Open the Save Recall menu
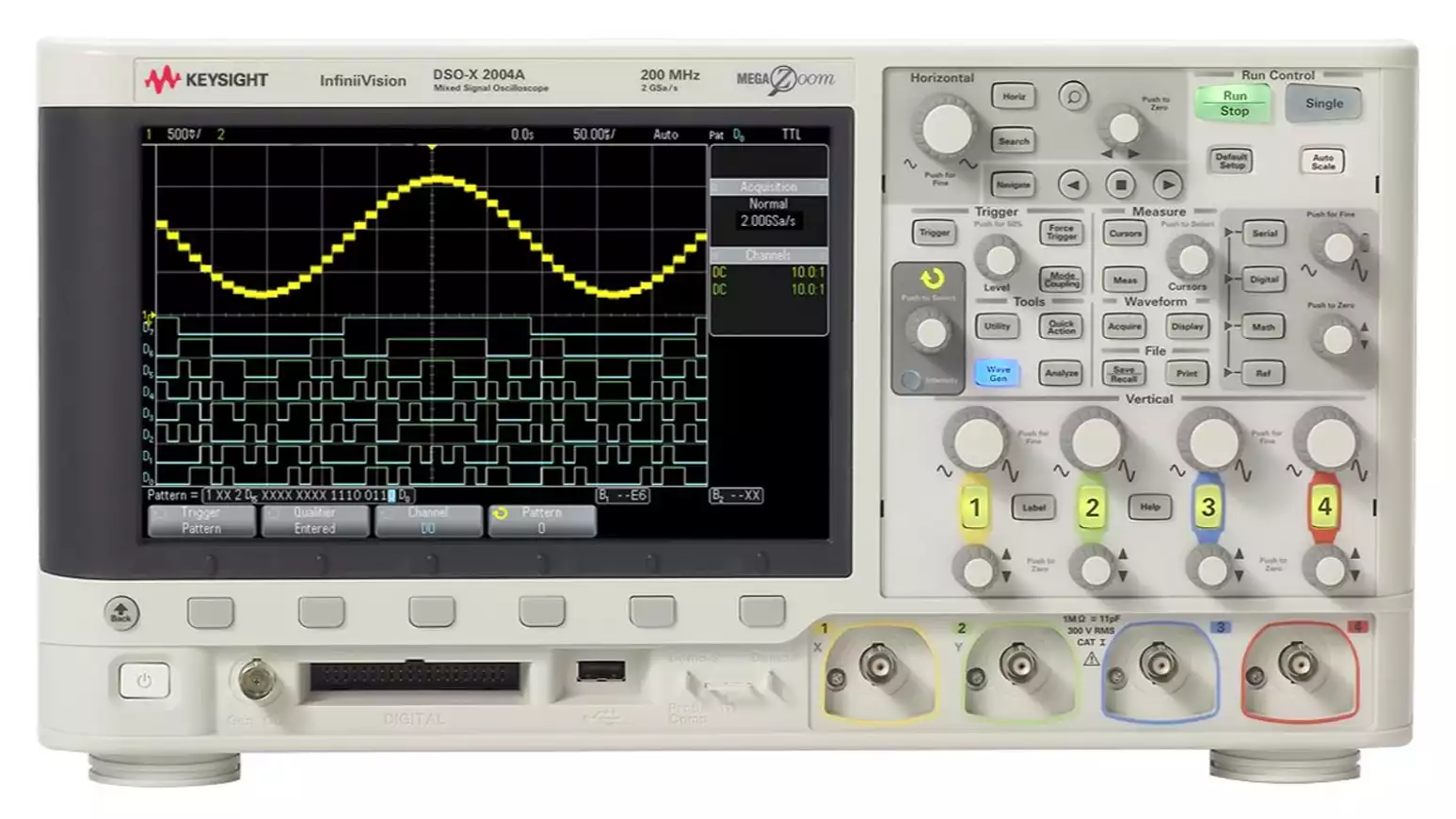Image resolution: width=1456 pixels, height=819 pixels. [x=1124, y=374]
